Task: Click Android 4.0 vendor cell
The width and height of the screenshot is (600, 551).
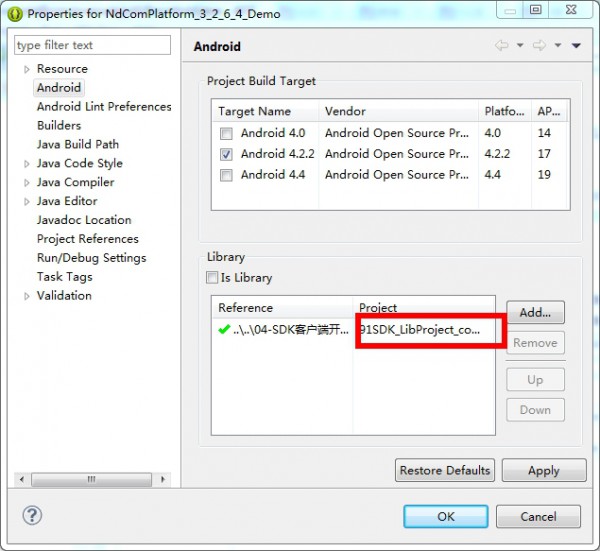Action: pos(397,133)
